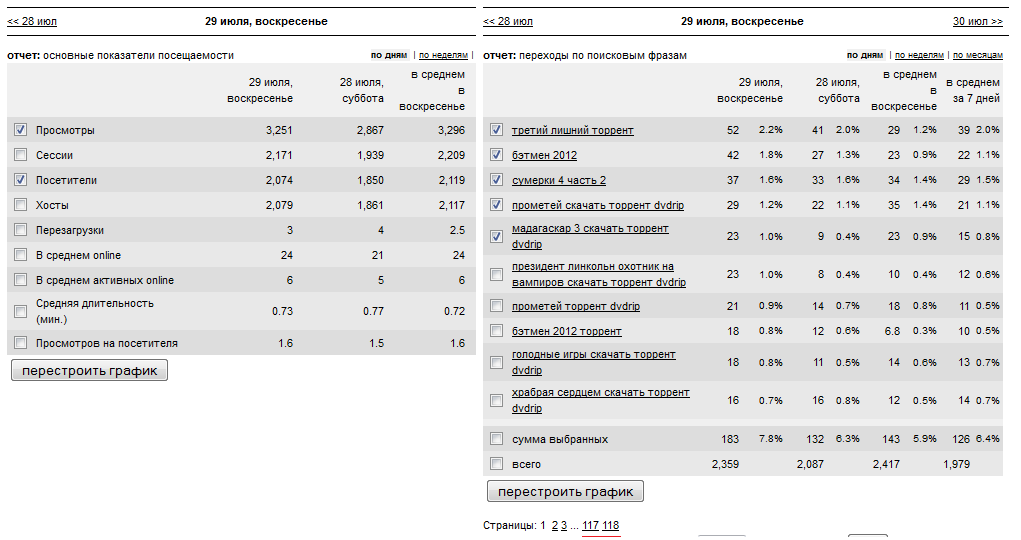Screen dimensions: 1021x540
Task: Go to 28 июл in visits report
Action: [32, 21]
